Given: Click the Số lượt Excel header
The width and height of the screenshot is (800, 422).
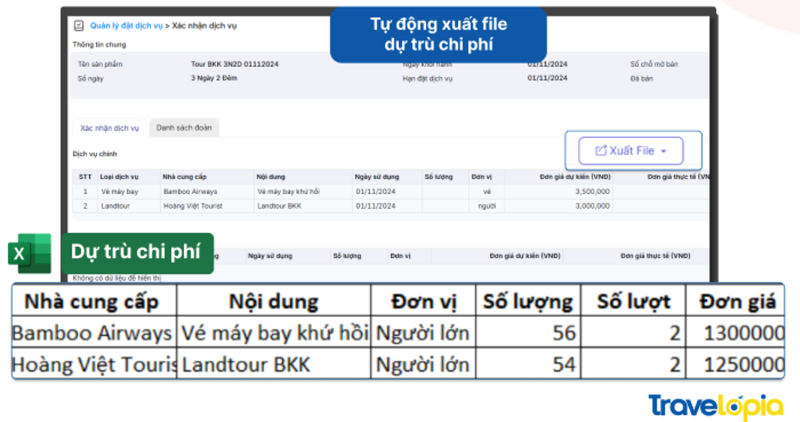Looking at the screenshot, I should (633, 301).
